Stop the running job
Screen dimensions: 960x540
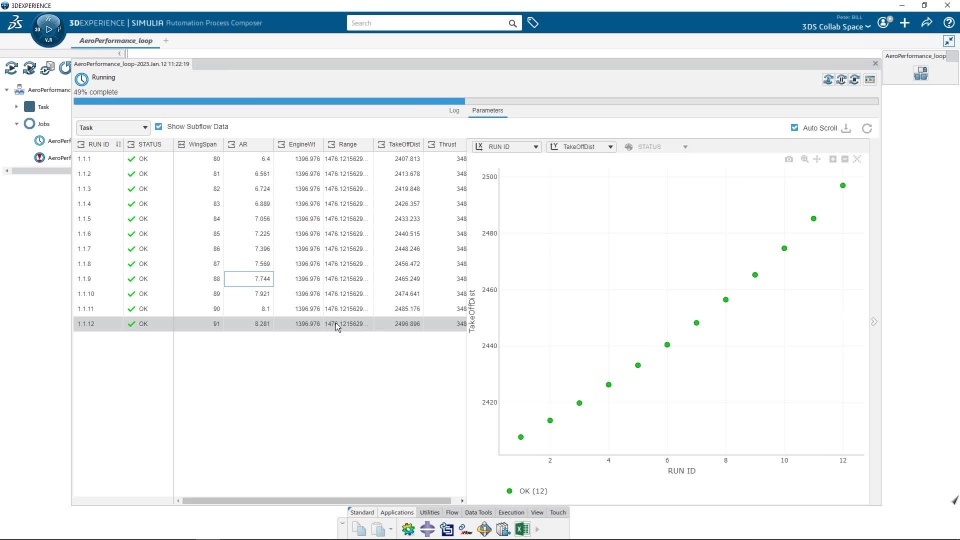pyautogui.click(x=855, y=80)
